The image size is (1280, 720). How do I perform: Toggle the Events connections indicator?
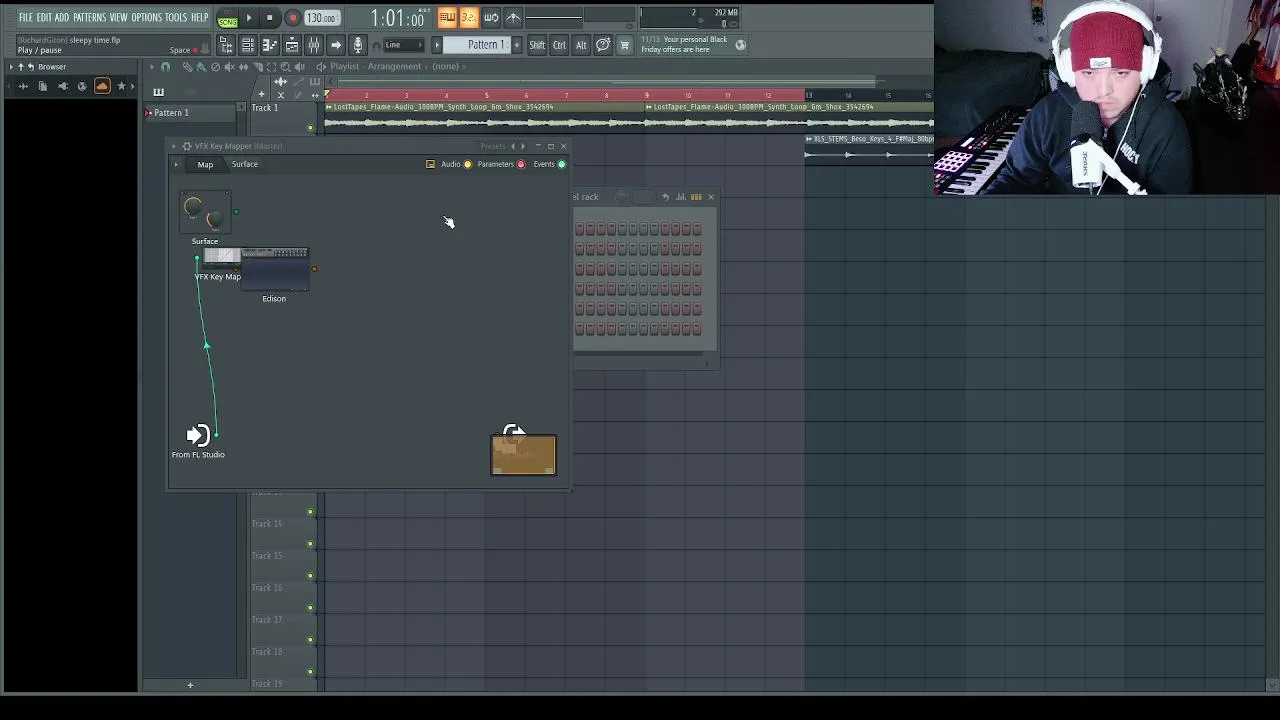click(x=561, y=164)
